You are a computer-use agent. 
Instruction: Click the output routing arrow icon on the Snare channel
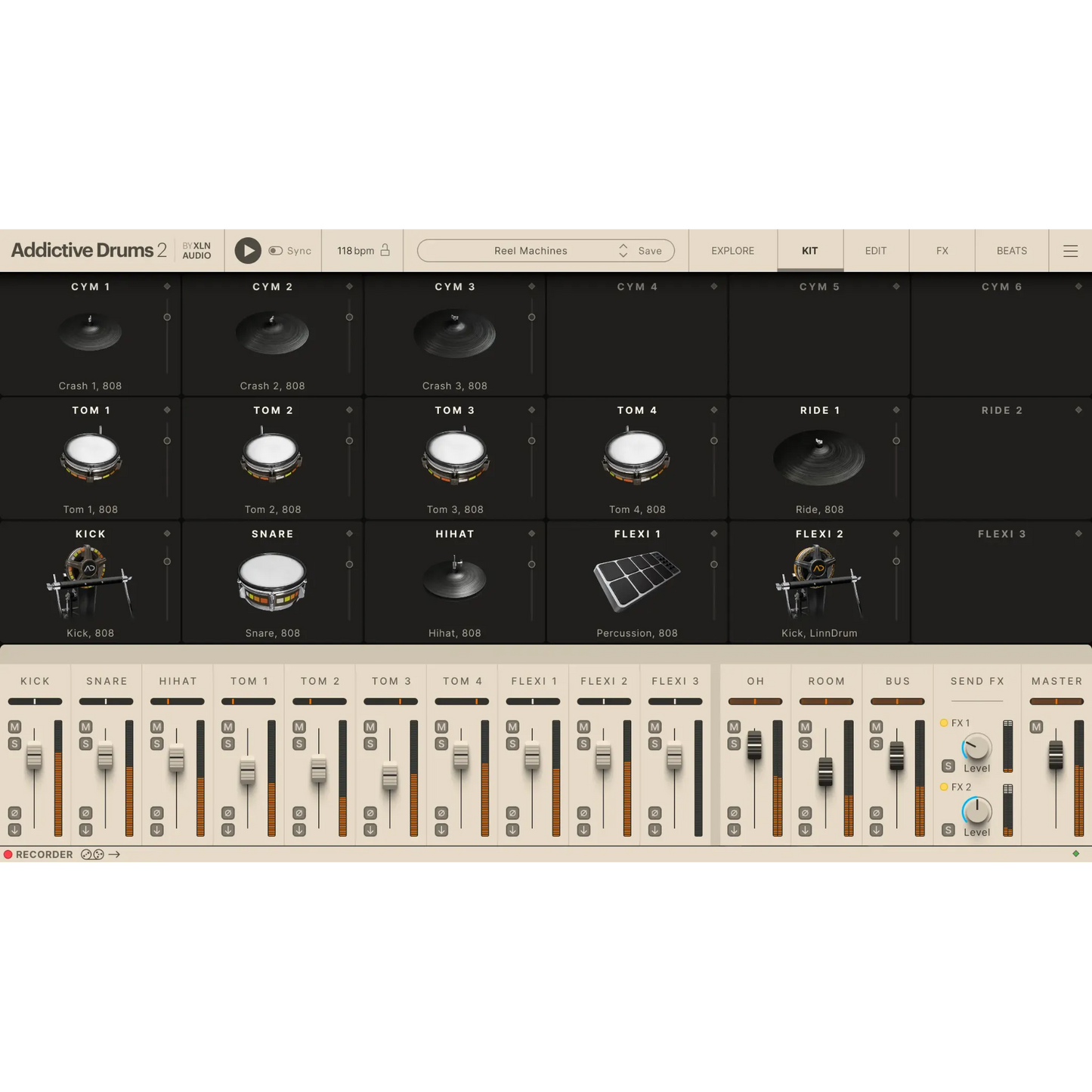tap(84, 829)
